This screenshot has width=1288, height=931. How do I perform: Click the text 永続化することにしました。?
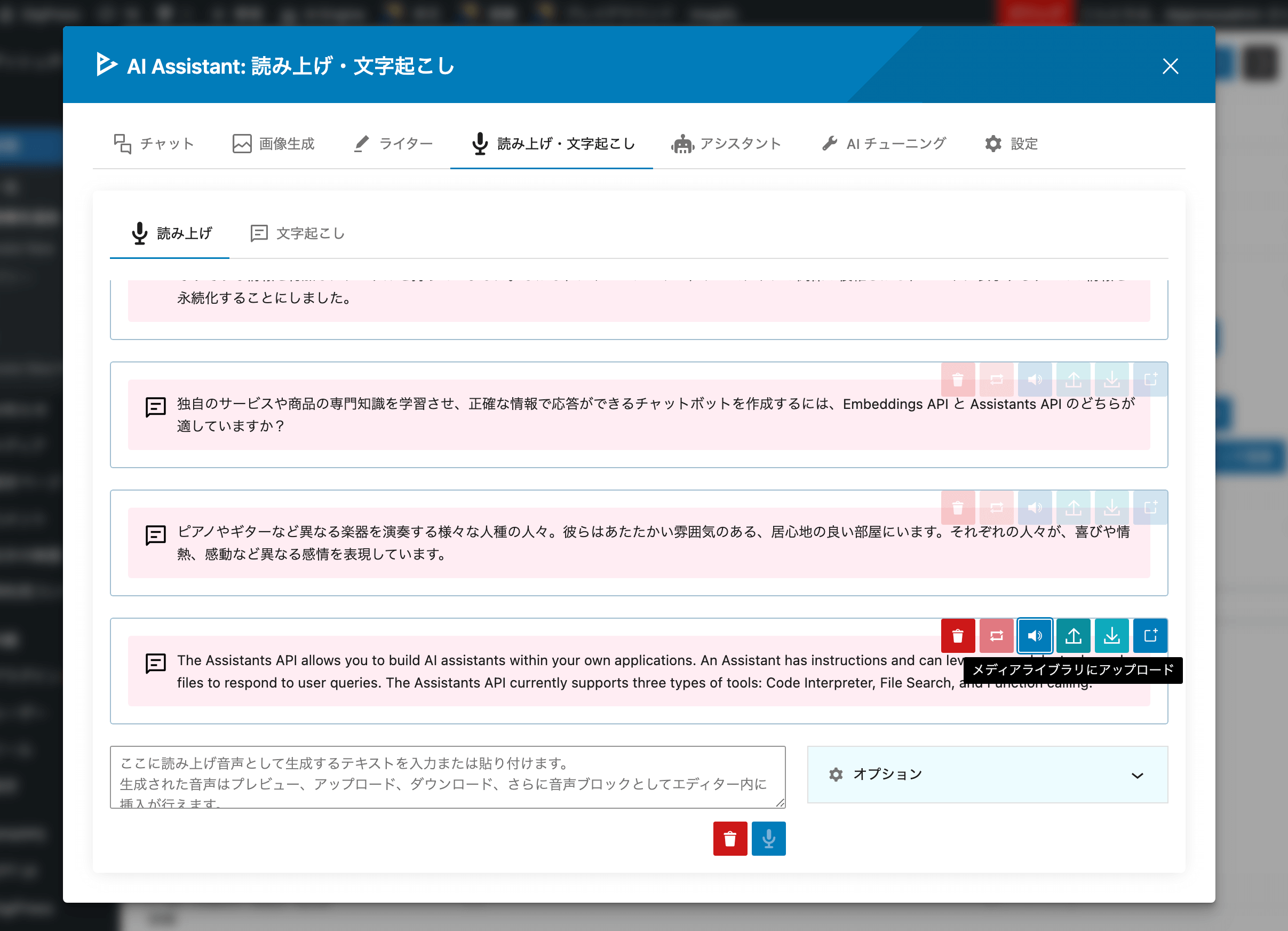click(x=265, y=298)
